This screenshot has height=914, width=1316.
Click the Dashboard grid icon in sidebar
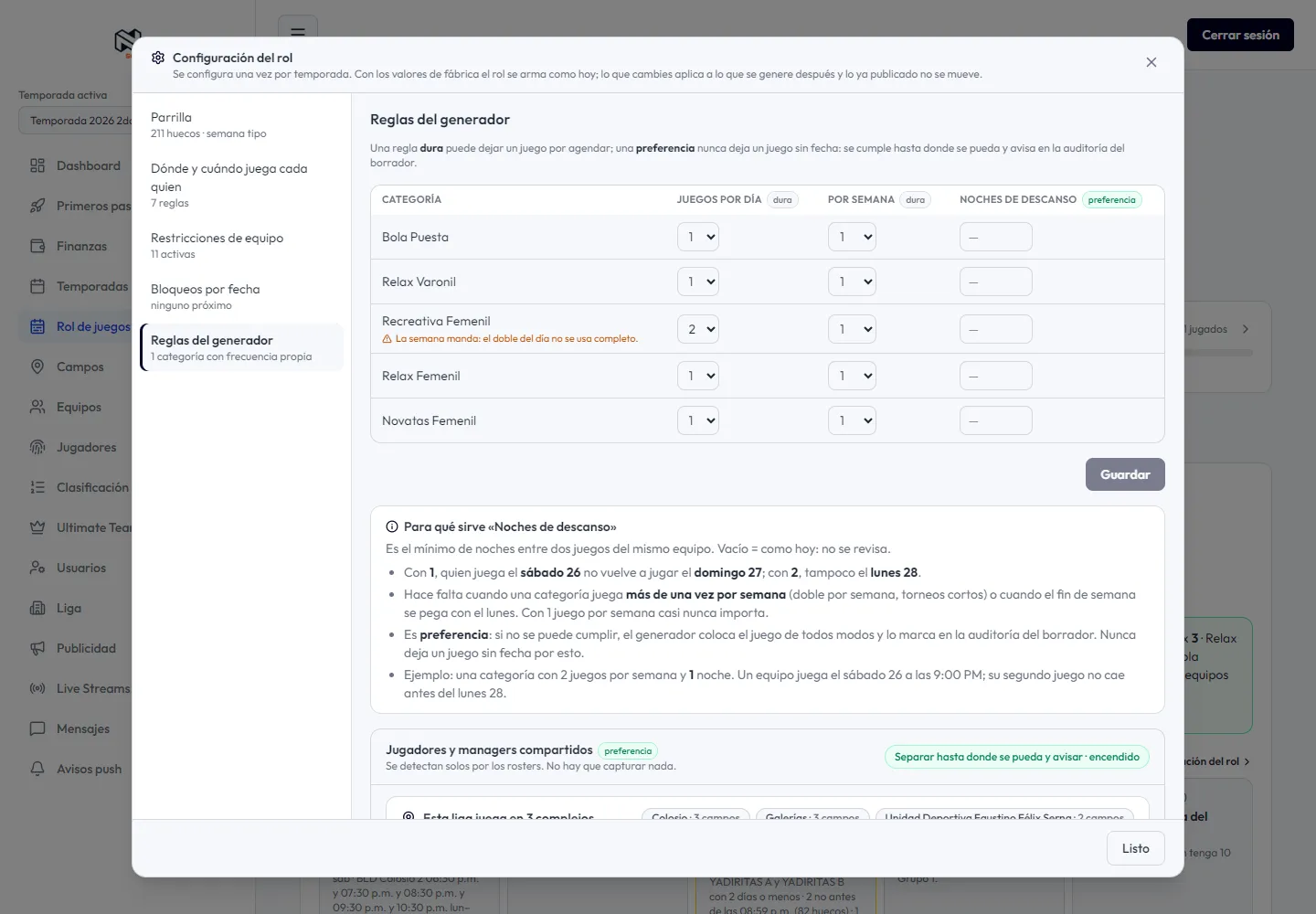37,165
